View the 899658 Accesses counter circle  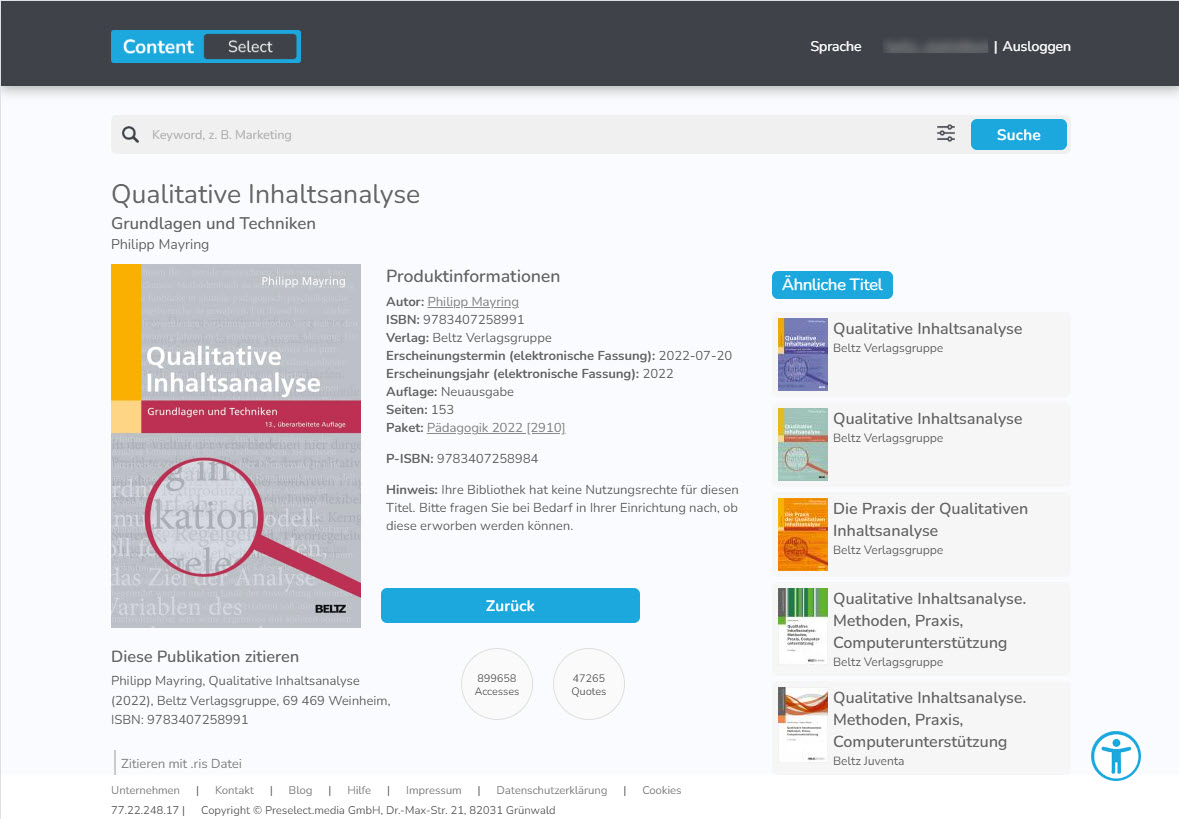(497, 684)
